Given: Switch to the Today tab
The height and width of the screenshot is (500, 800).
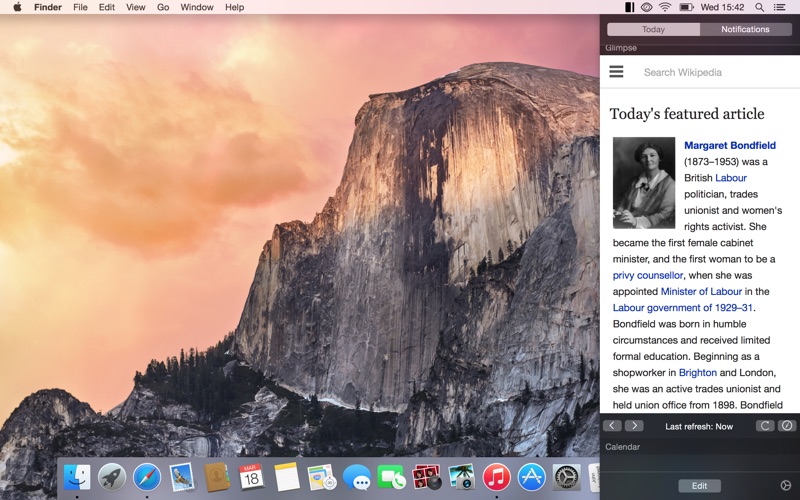Looking at the screenshot, I should (653, 29).
